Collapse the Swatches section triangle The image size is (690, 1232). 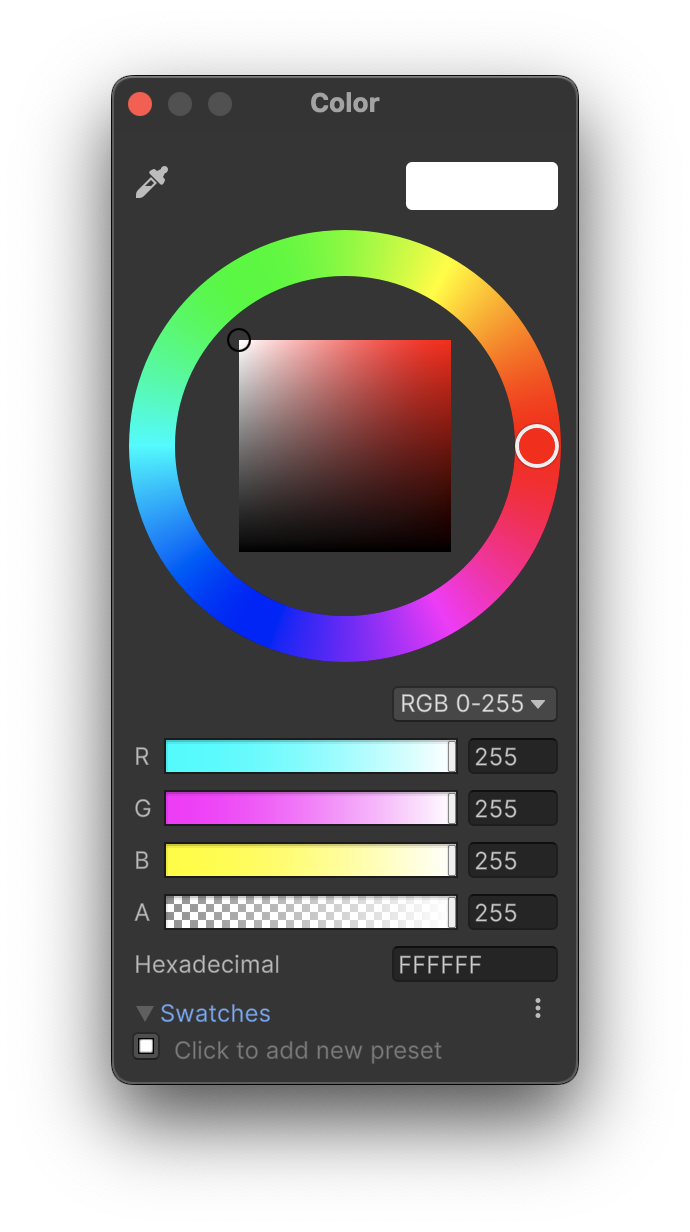tap(145, 1013)
